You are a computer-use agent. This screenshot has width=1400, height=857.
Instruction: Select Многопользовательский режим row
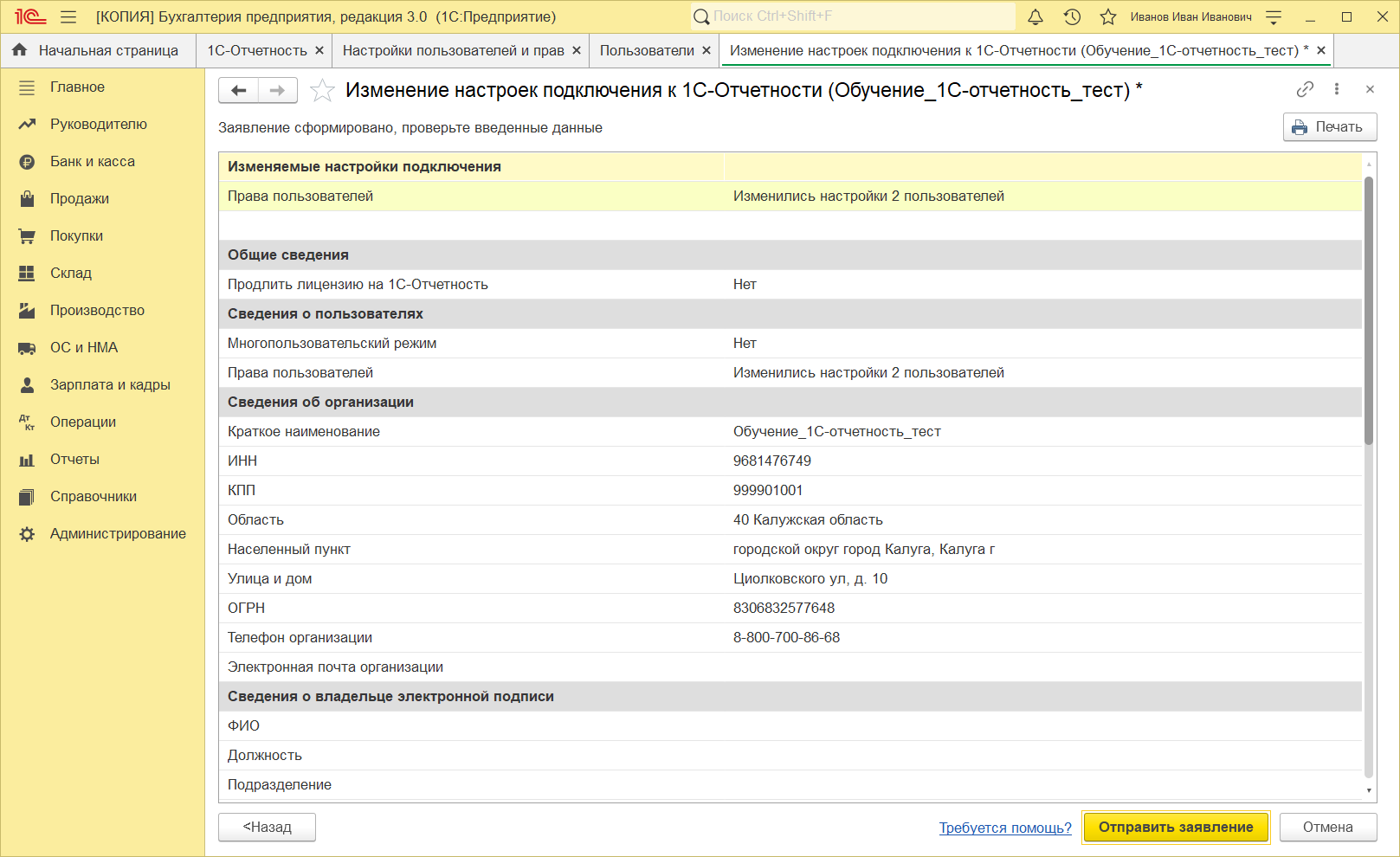[790, 344]
